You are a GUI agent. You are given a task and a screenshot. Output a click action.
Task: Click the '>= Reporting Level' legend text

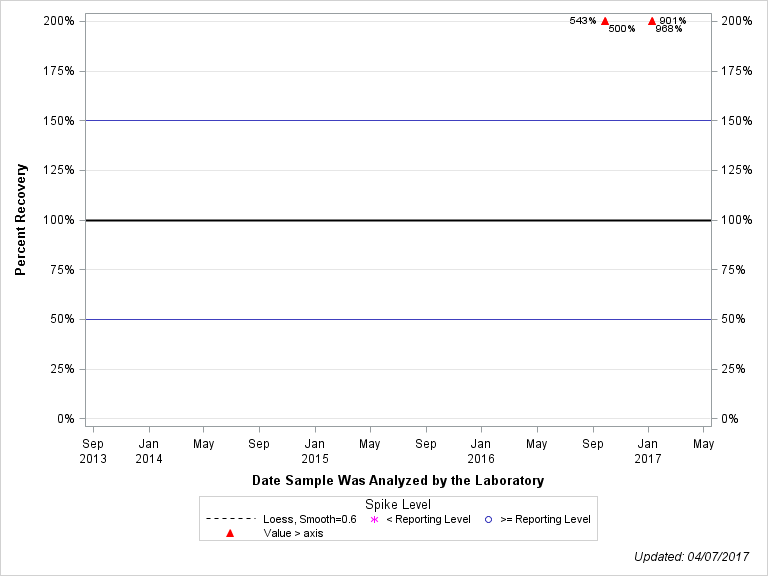click(x=545, y=519)
